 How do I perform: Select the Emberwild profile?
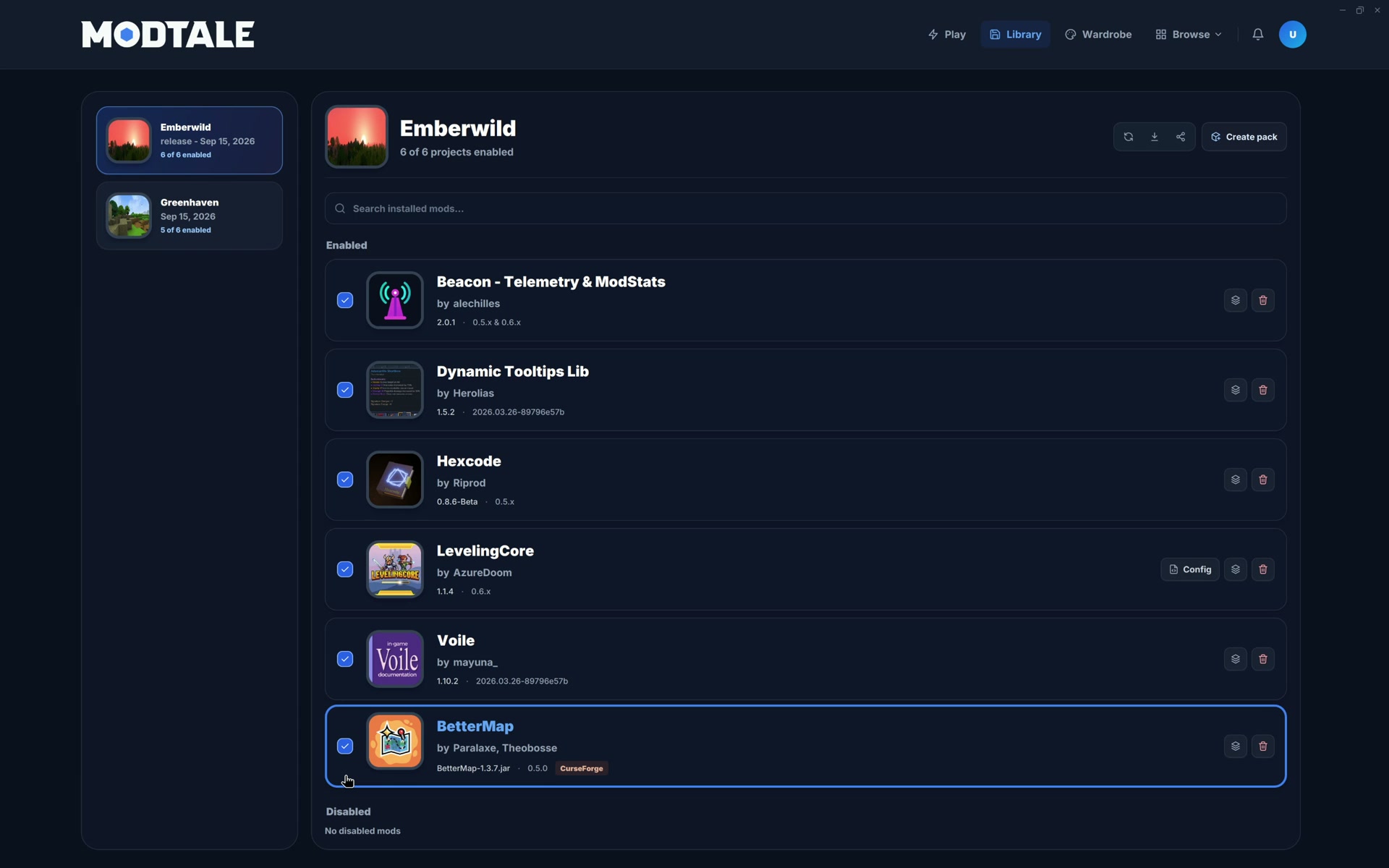click(190, 140)
